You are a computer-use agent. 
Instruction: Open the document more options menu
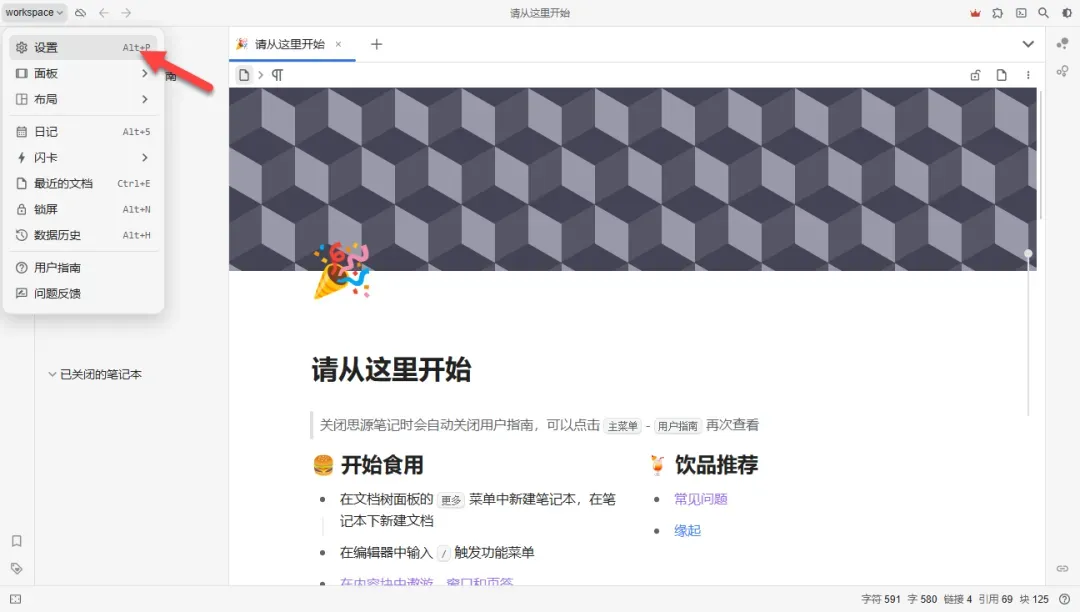[1028, 75]
